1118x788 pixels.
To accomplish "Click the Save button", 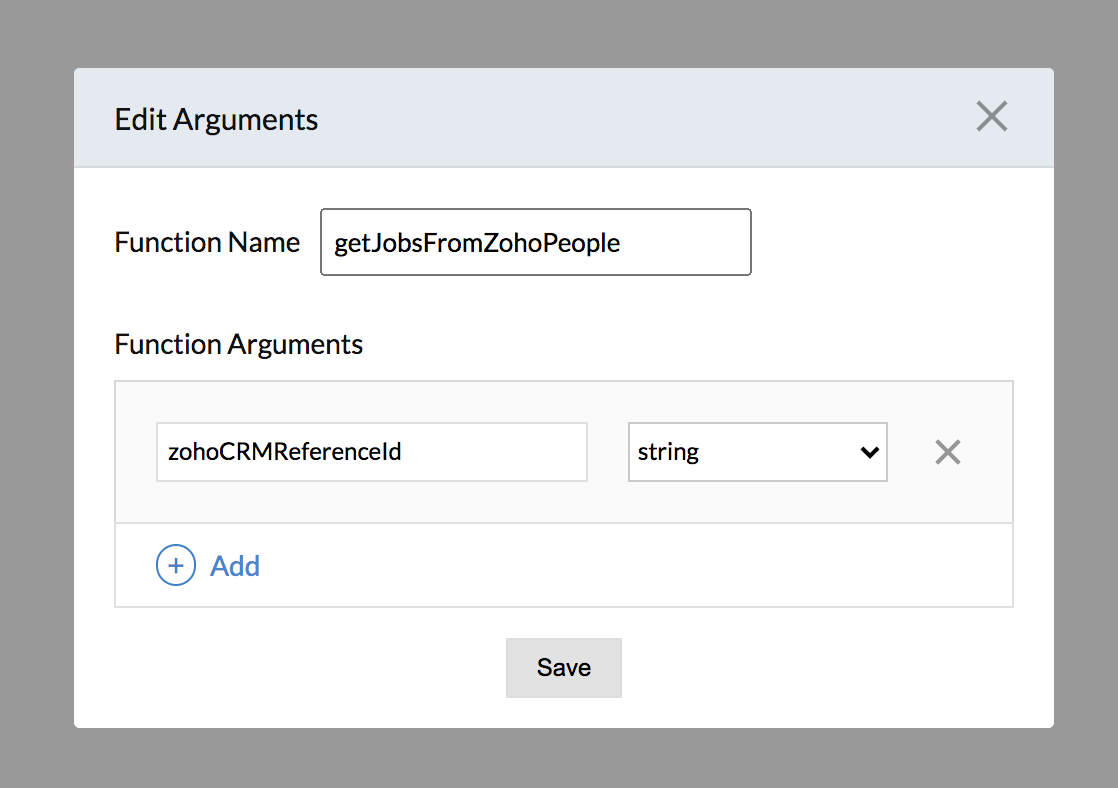I will (563, 667).
